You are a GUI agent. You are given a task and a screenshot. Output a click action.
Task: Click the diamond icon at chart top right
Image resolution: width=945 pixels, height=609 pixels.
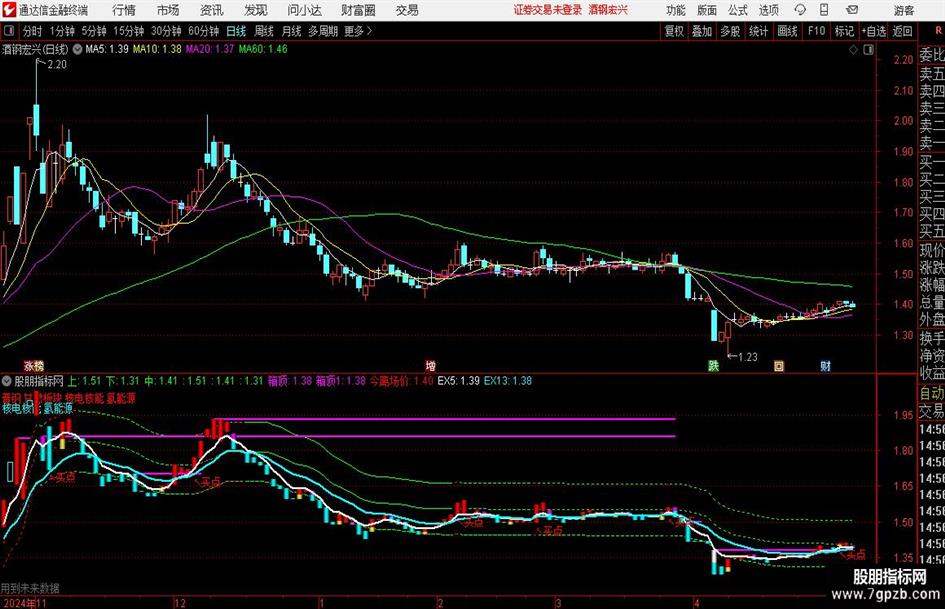(853, 50)
